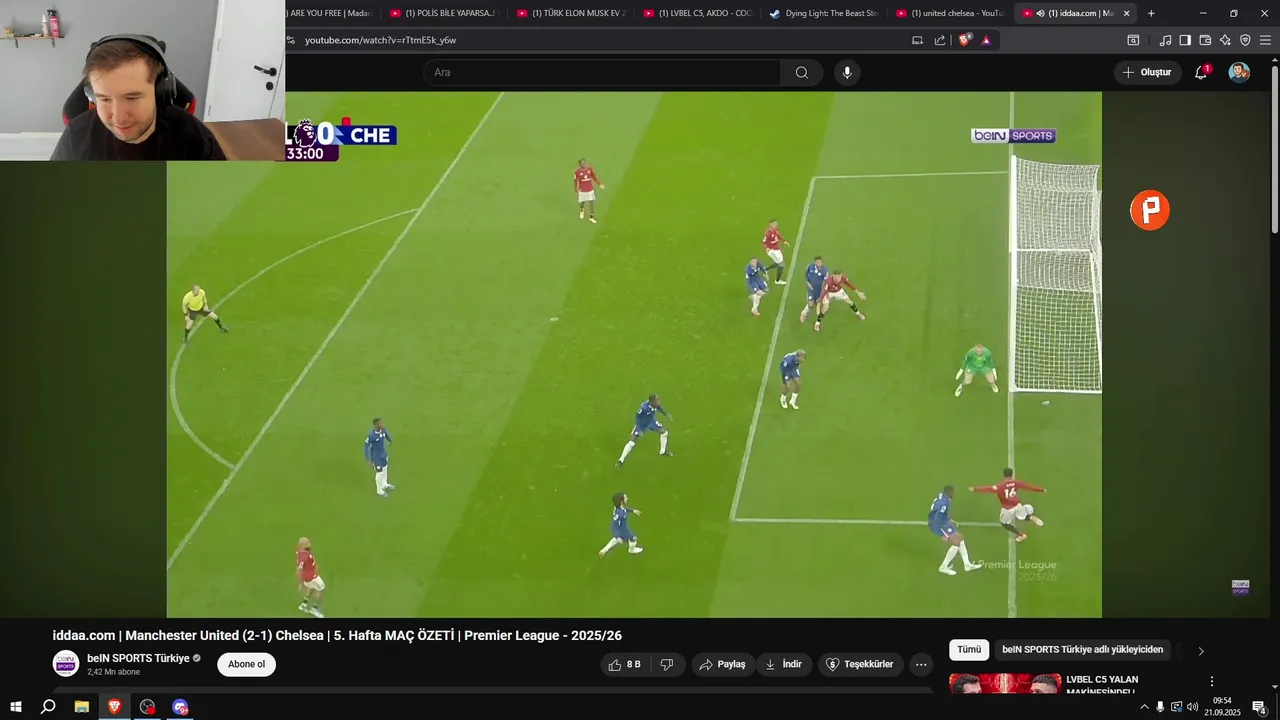Click the picture-in-picture toolbar icon
Viewport: 1280px width, 720px height.
(x=1133, y=40)
